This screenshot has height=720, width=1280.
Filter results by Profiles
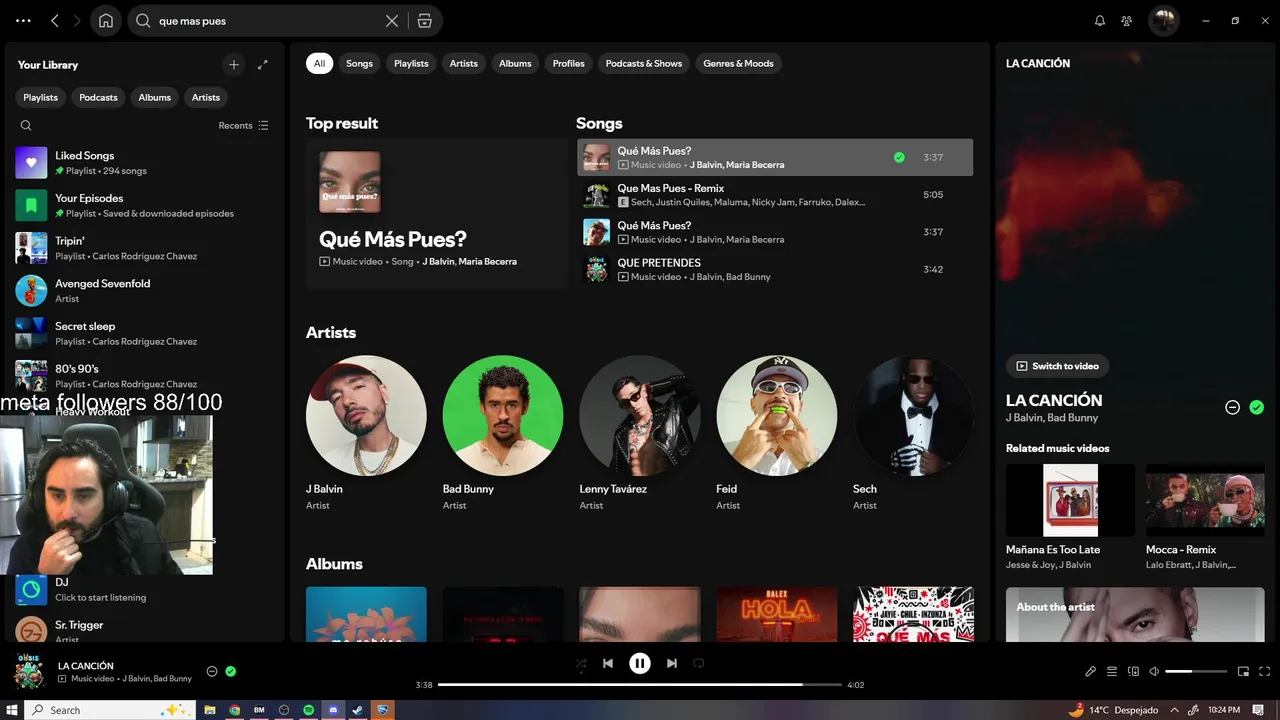click(569, 64)
